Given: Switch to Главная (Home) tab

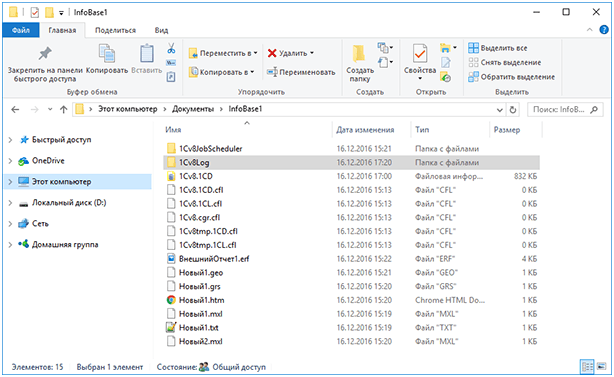Looking at the screenshot, I should pyautogui.click(x=62, y=31).
